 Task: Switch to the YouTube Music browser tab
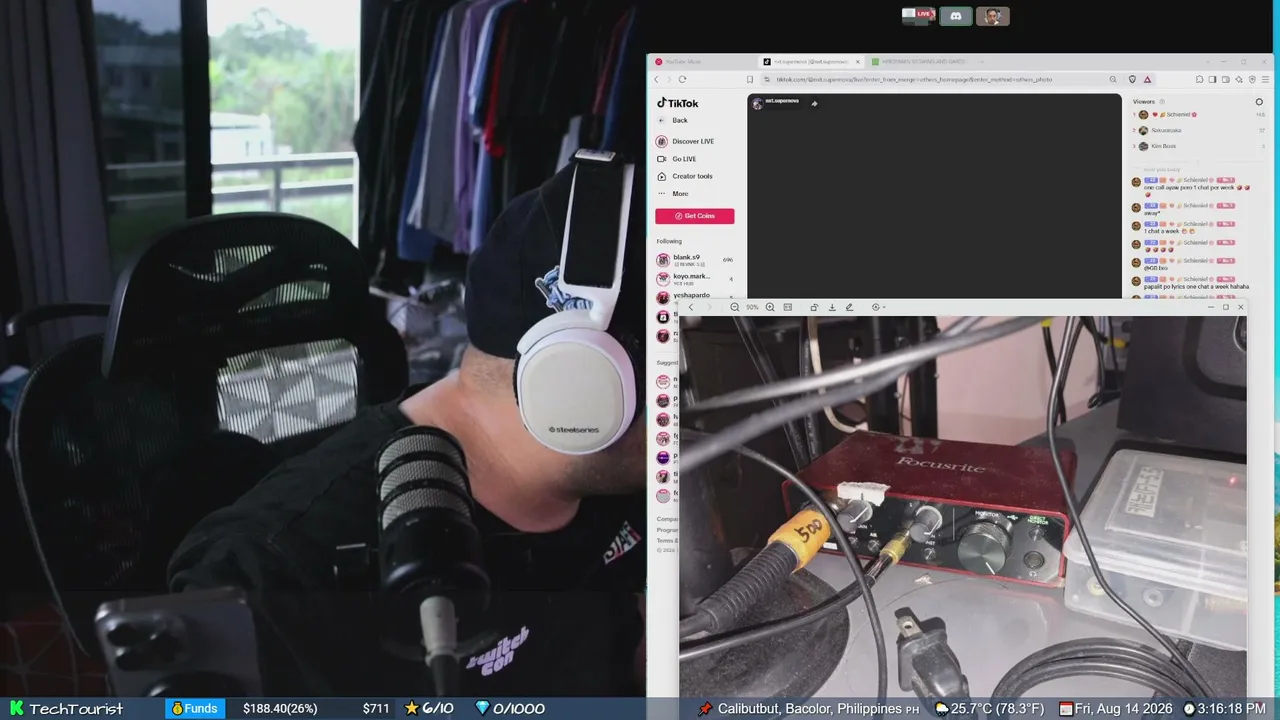[700, 62]
